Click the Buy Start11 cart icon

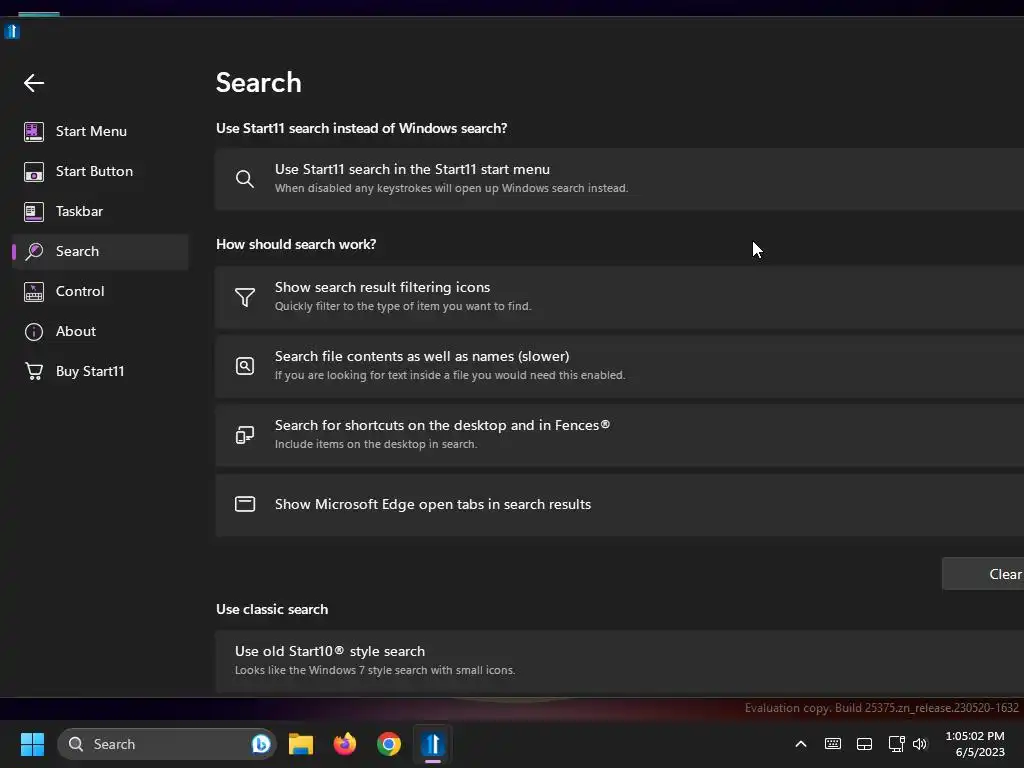[x=34, y=371]
